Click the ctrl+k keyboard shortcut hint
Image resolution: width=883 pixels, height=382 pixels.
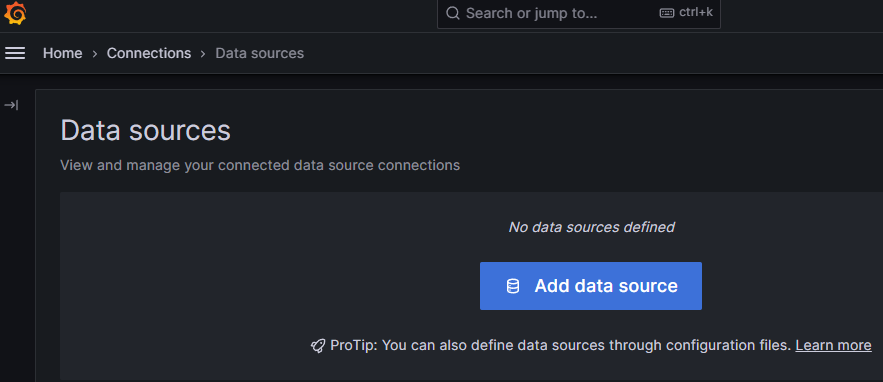[x=686, y=12]
